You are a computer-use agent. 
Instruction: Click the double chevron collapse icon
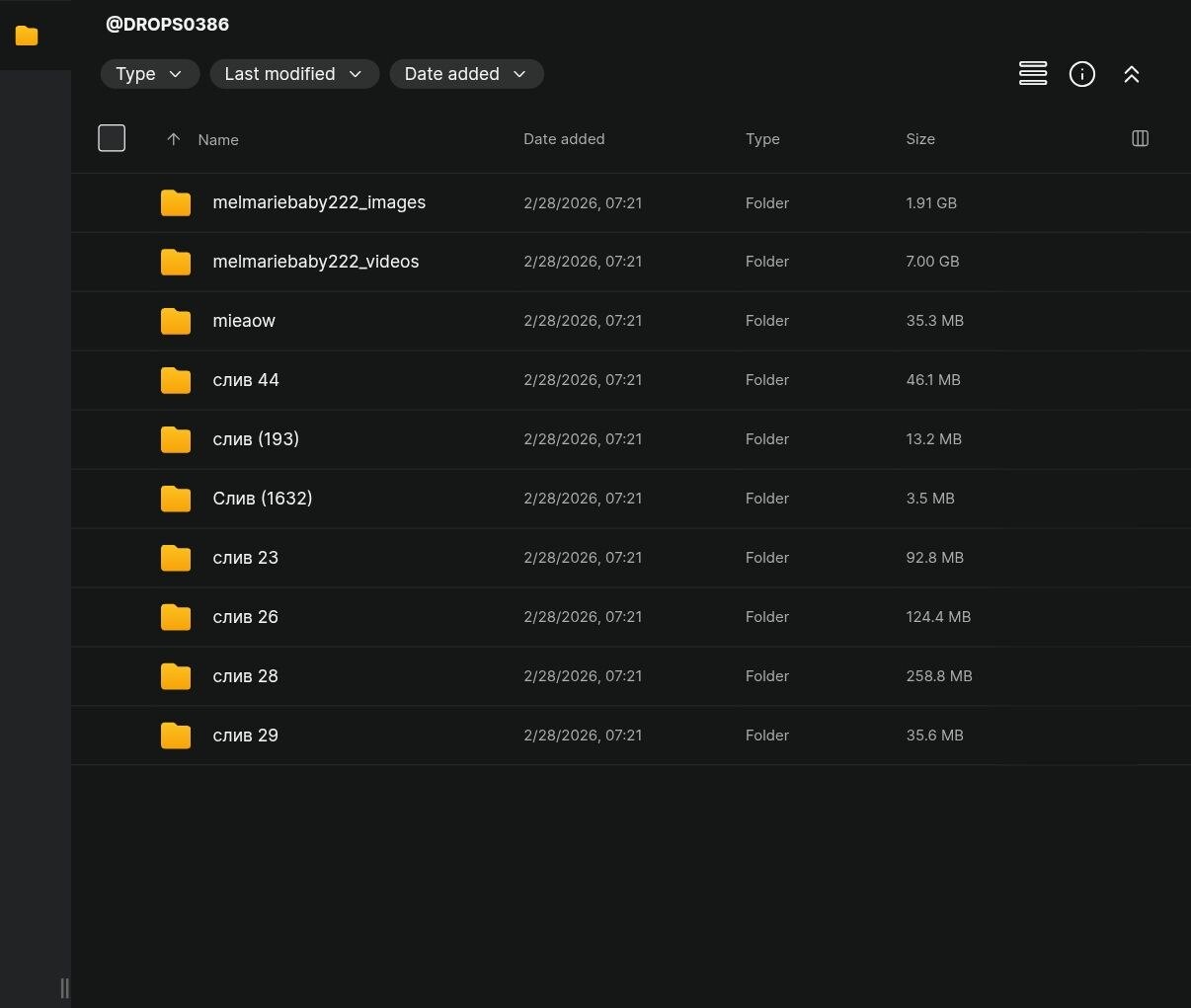[x=1132, y=74]
